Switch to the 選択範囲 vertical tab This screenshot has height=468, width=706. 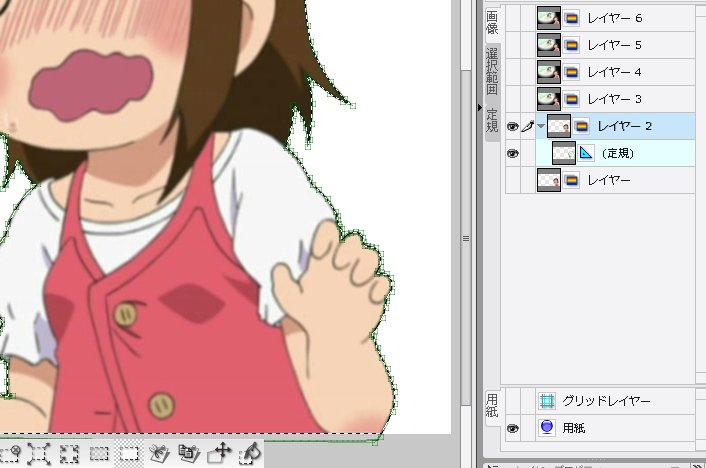pos(492,72)
